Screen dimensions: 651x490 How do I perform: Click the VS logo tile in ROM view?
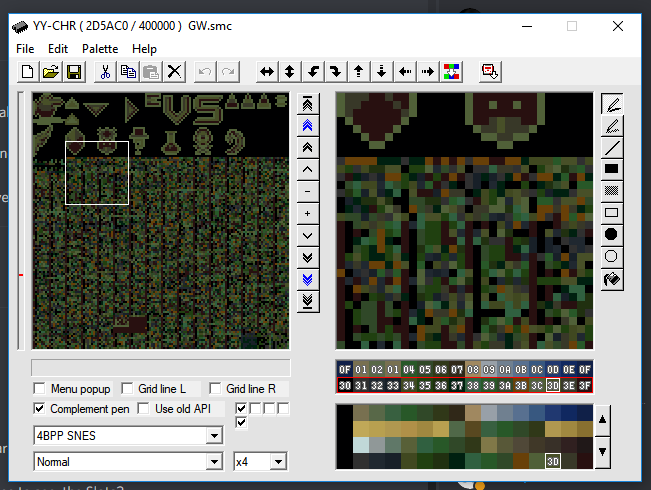[191, 108]
